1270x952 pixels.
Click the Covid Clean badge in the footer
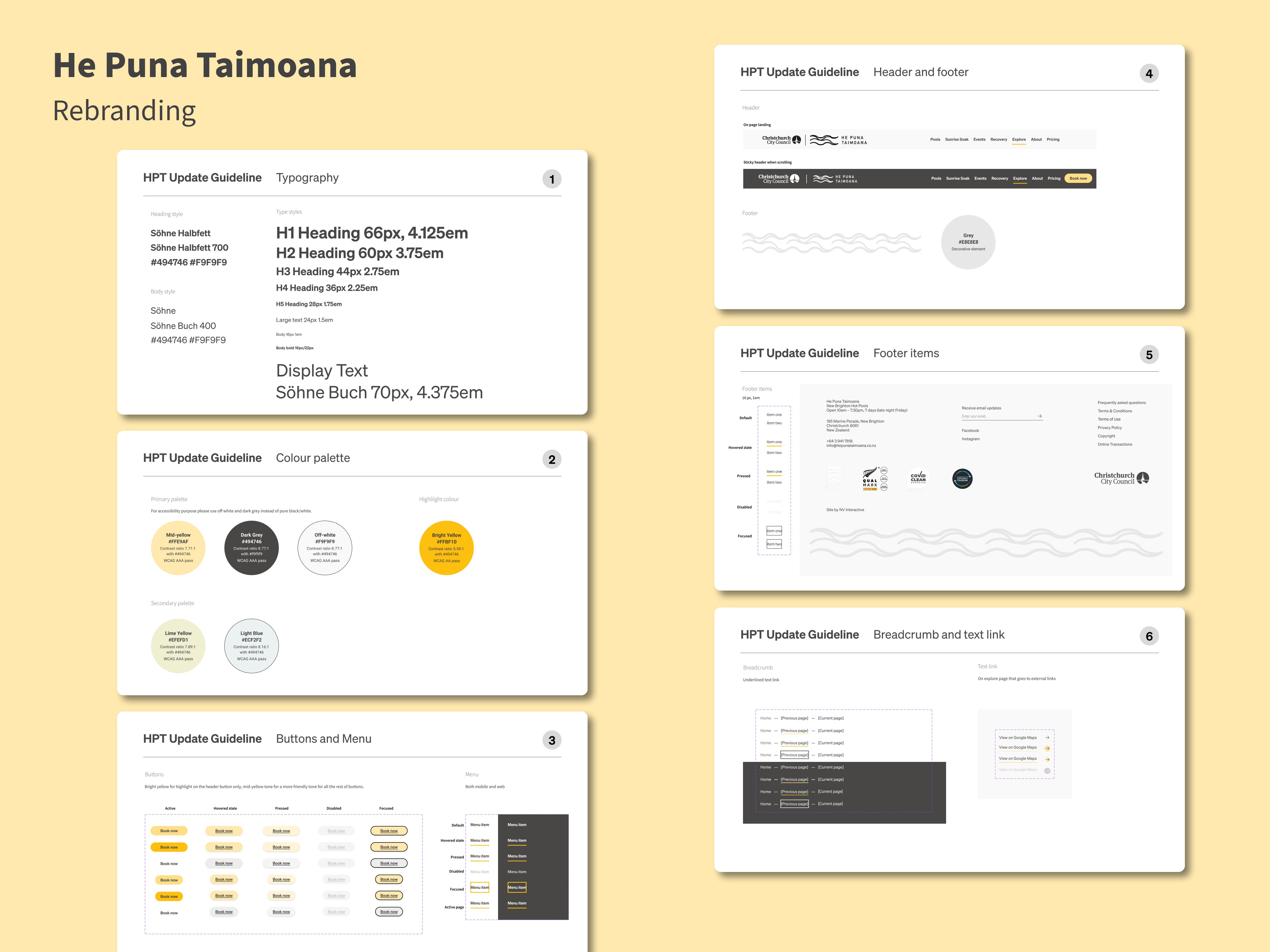pos(918,477)
